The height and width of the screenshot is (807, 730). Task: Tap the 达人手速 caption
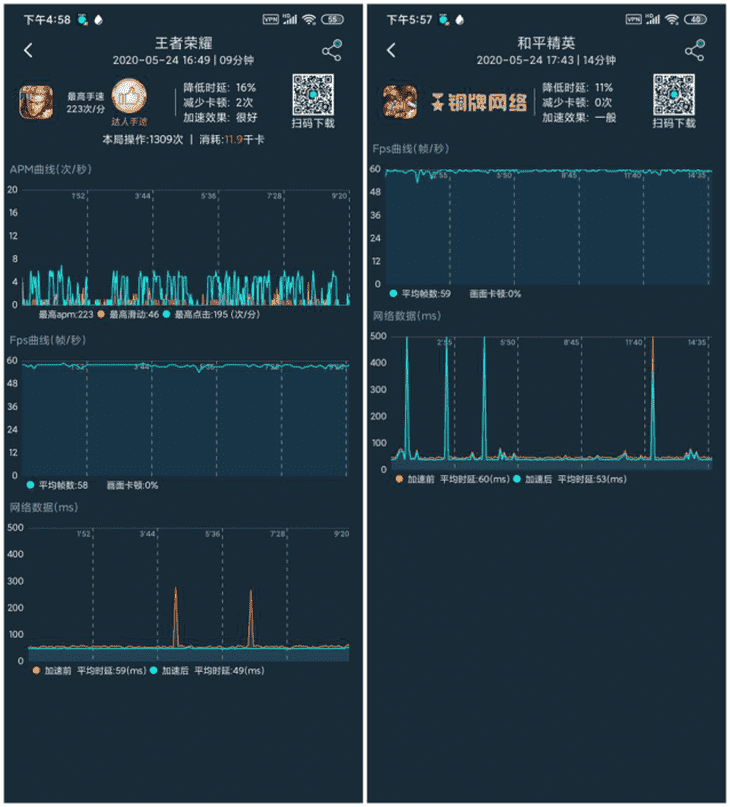[x=129, y=121]
